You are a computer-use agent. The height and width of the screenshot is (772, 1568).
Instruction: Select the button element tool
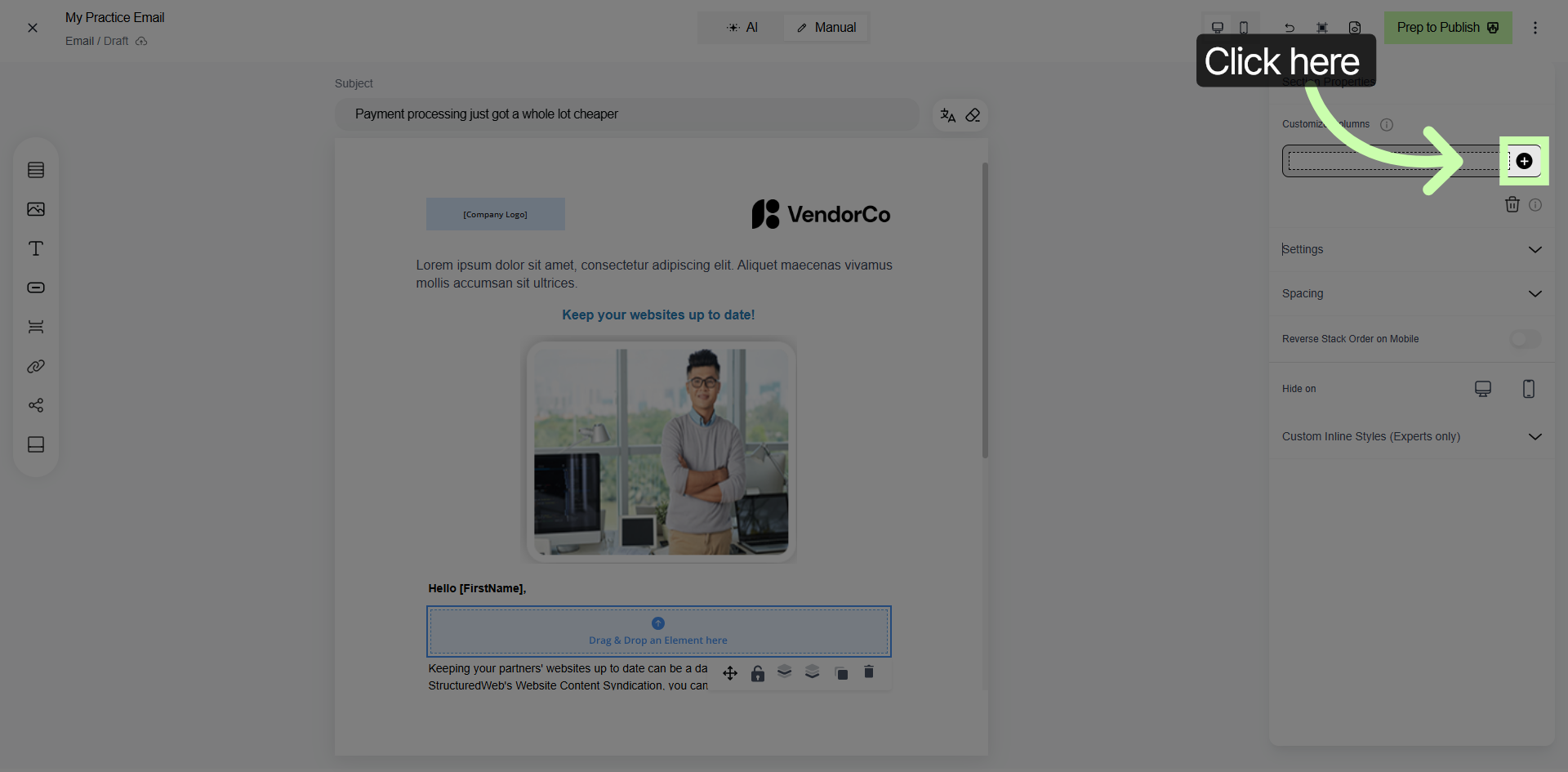click(x=36, y=288)
